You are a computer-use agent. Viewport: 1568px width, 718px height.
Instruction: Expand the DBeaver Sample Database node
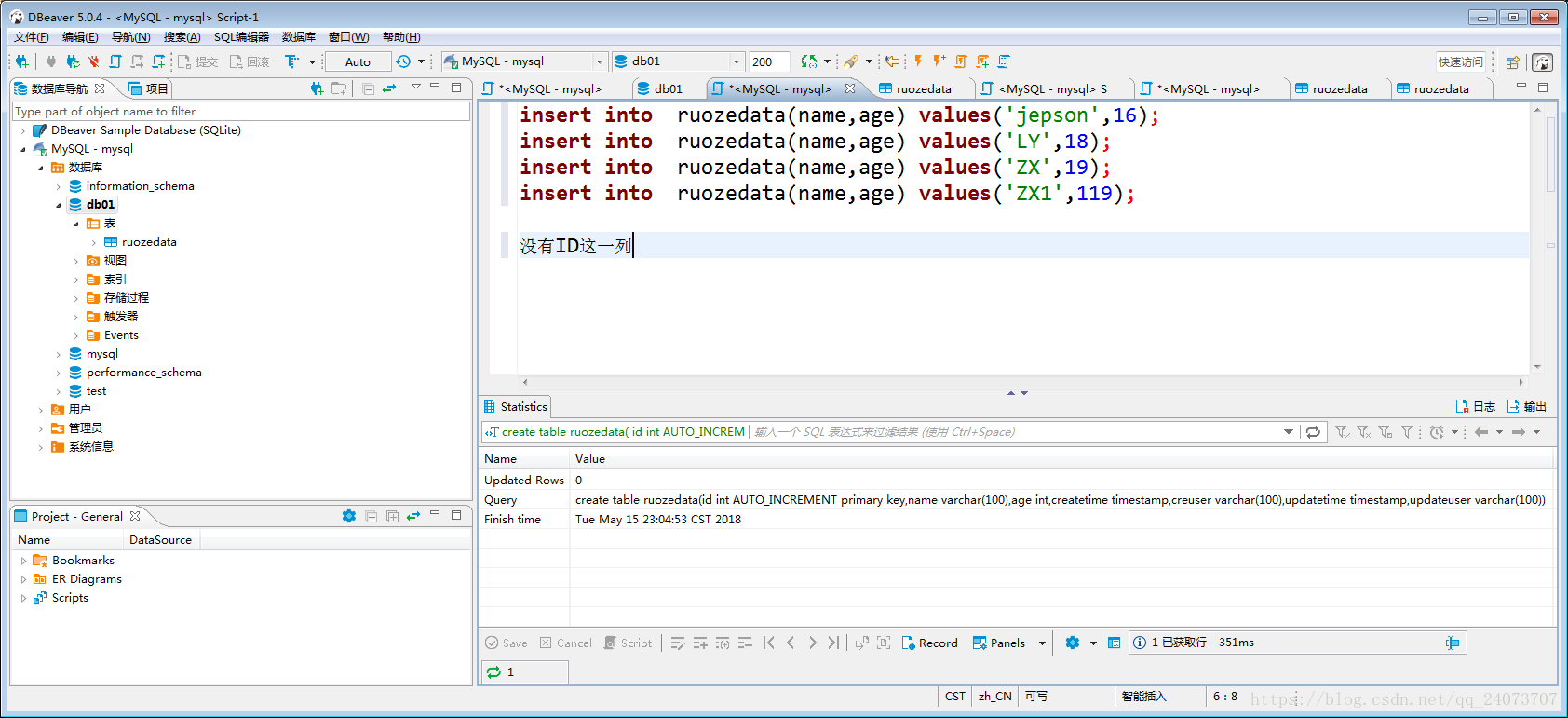pos(23,130)
